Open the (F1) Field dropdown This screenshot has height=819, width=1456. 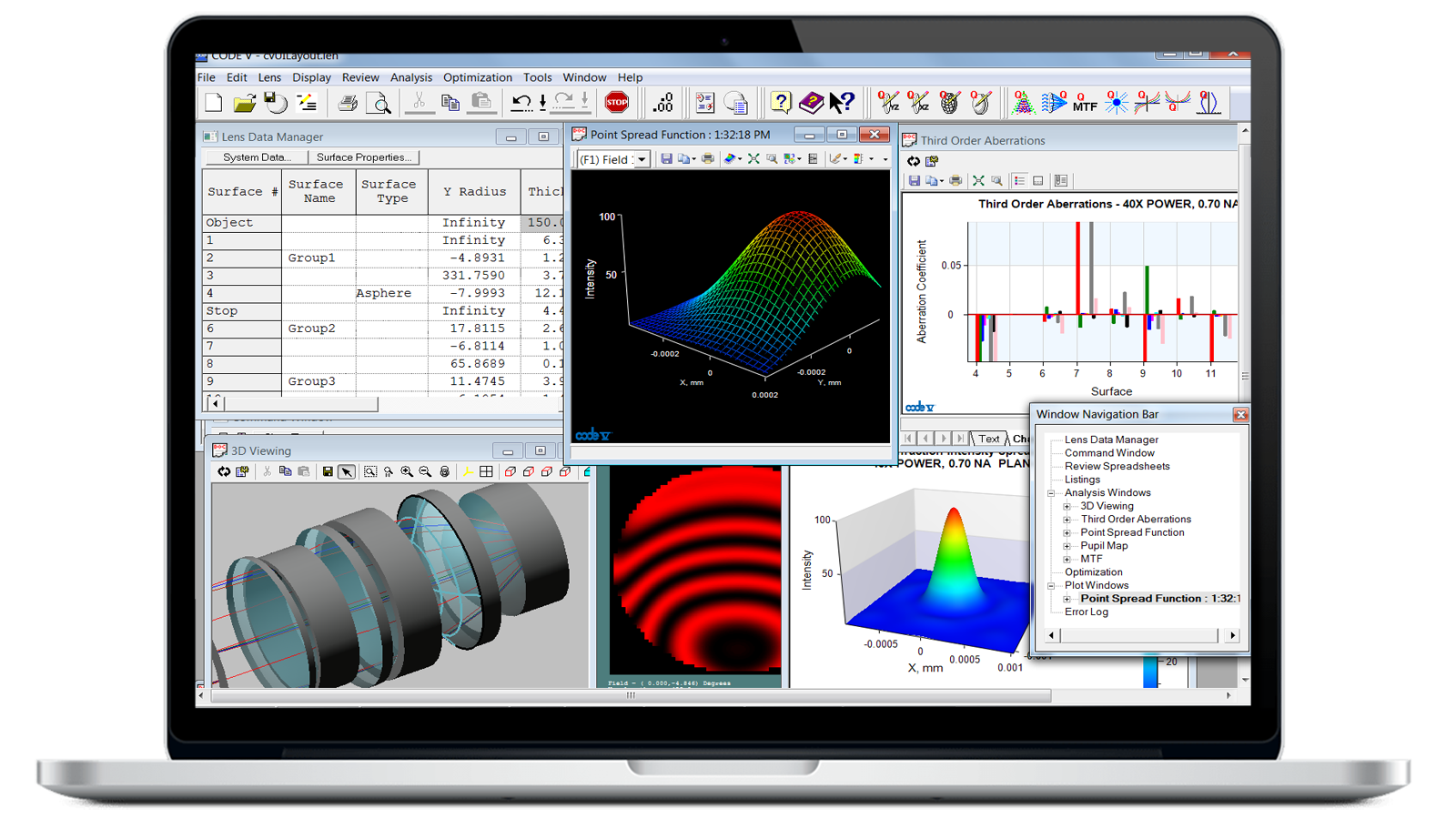click(x=642, y=159)
